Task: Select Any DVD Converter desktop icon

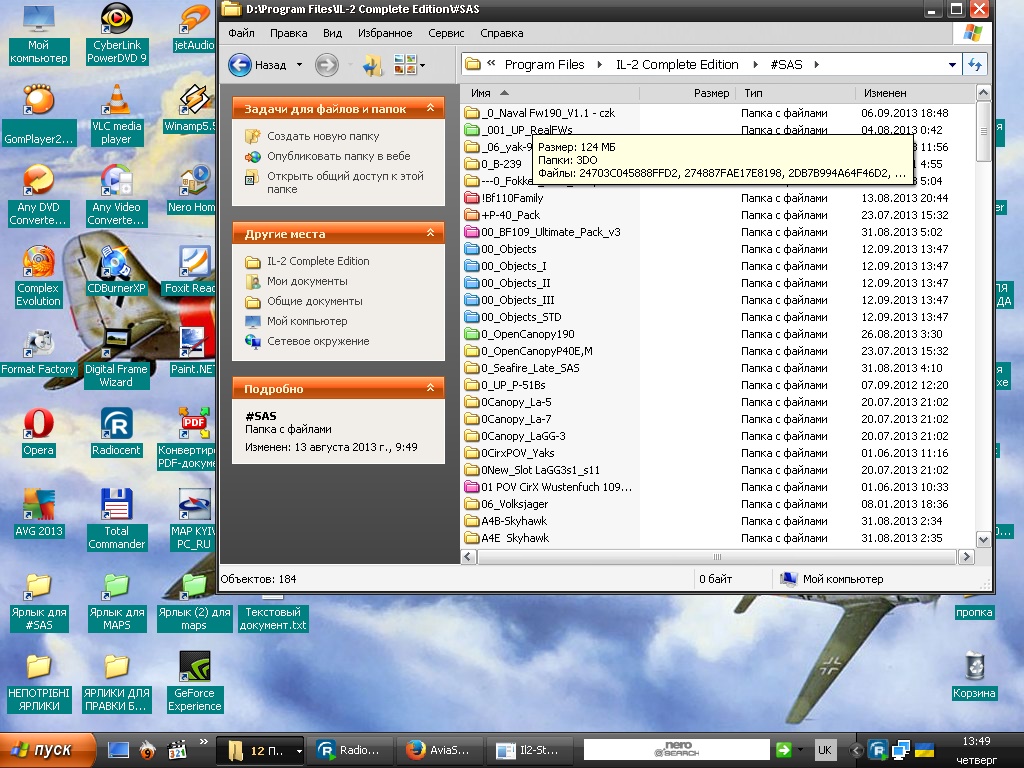Action: coord(39,195)
